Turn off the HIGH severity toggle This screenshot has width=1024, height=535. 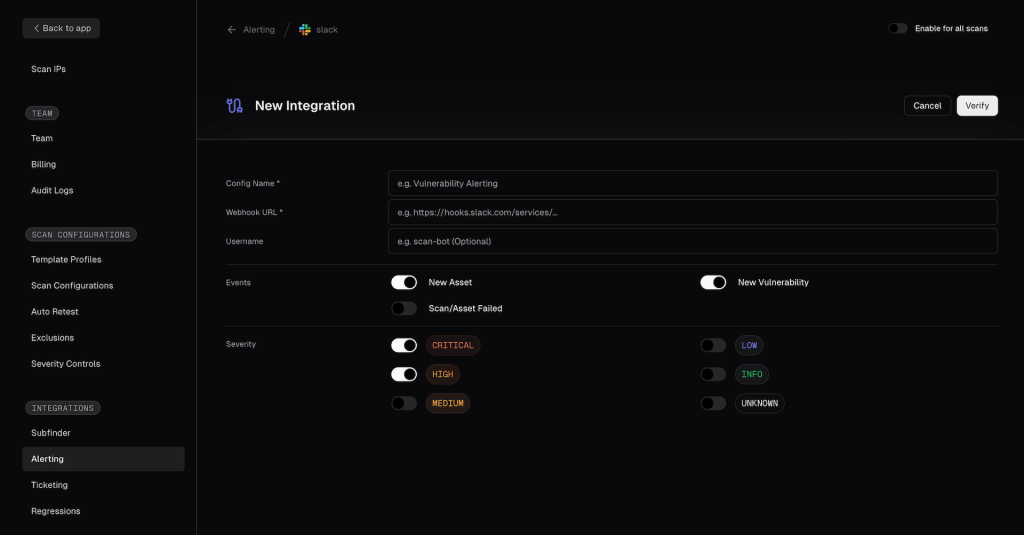coord(404,374)
